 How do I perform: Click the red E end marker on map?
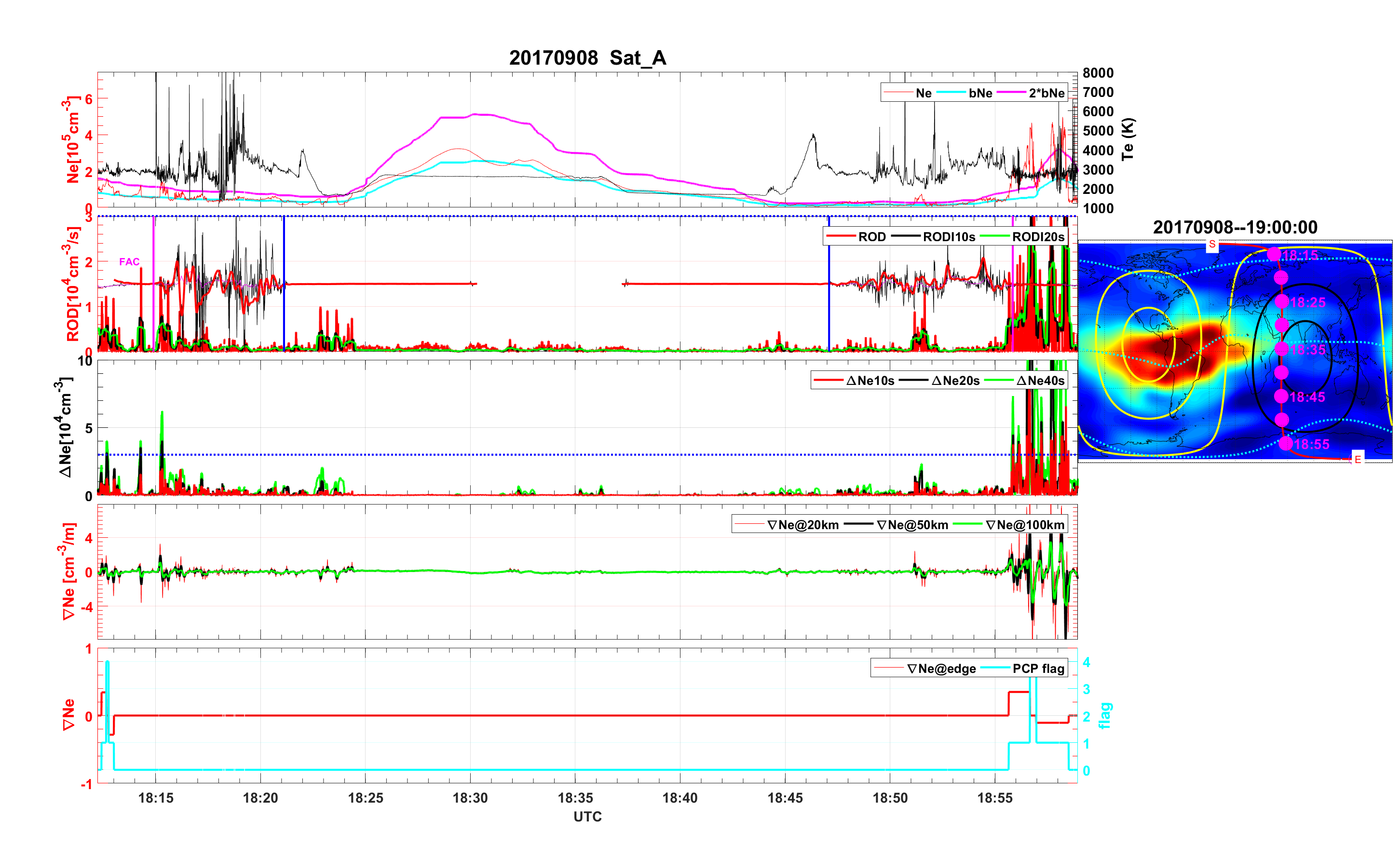(1358, 459)
